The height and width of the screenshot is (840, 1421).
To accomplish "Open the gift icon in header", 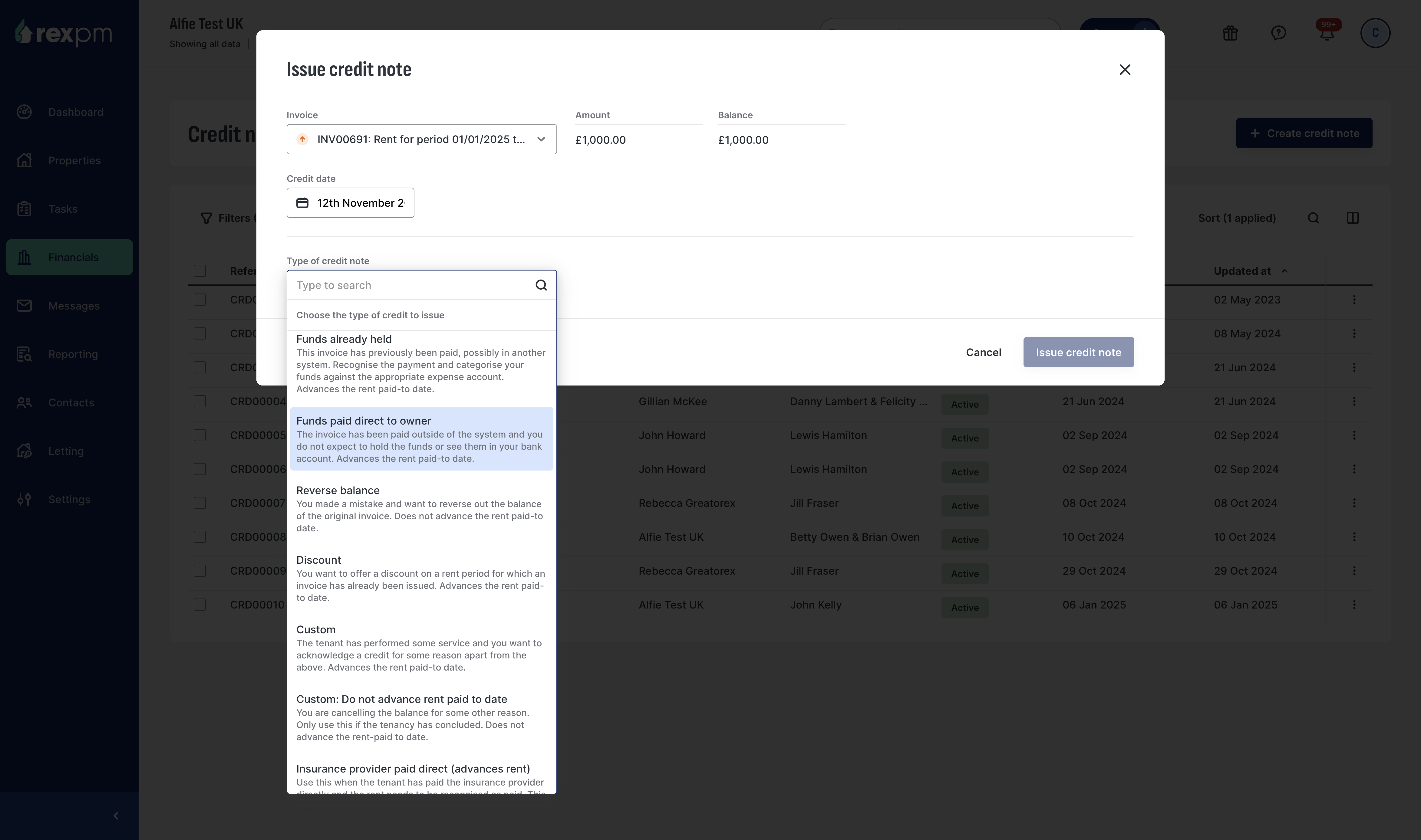I will (x=1230, y=33).
